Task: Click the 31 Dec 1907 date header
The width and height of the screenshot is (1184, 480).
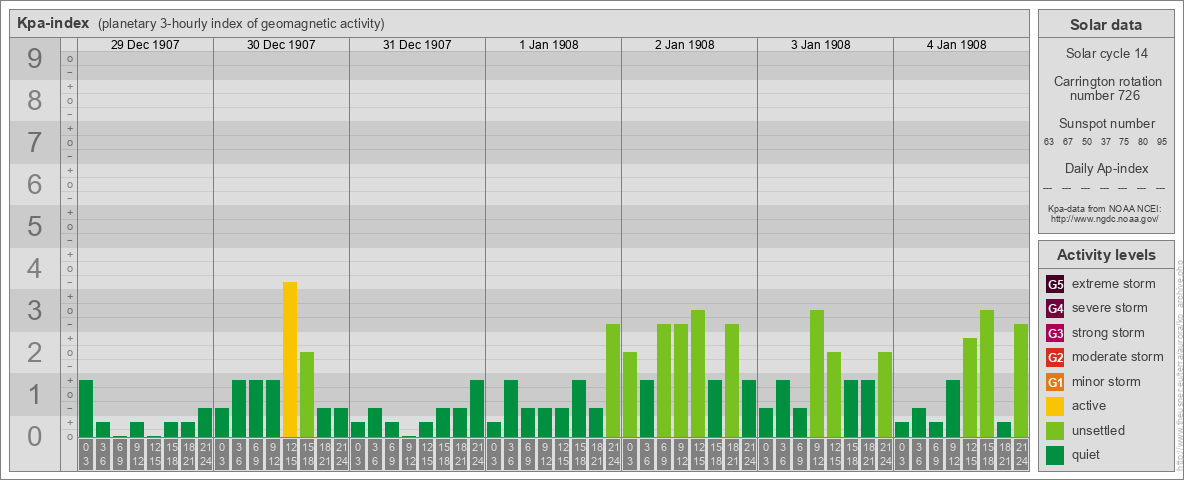Action: pyautogui.click(x=417, y=45)
